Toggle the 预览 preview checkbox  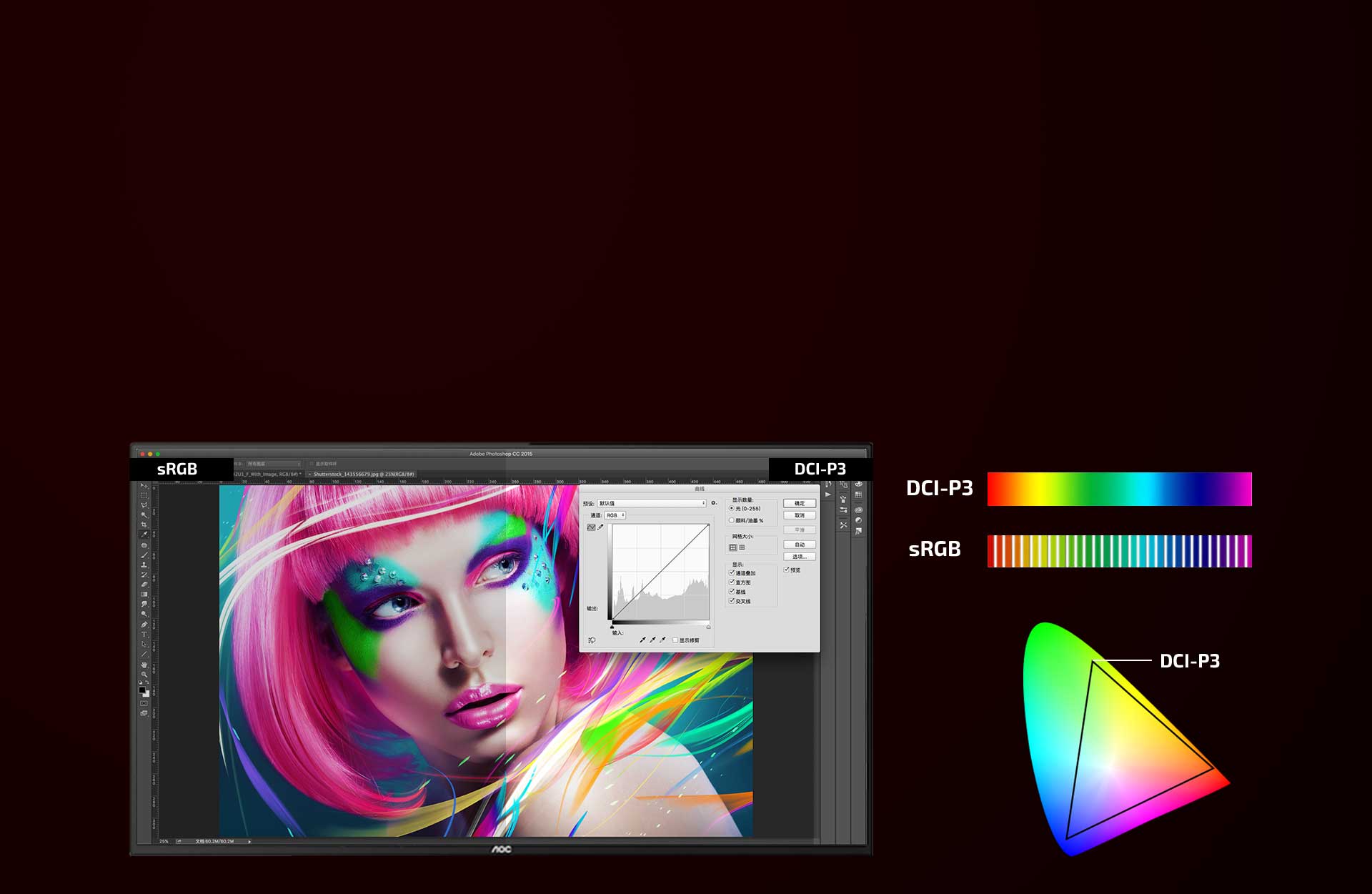point(786,570)
